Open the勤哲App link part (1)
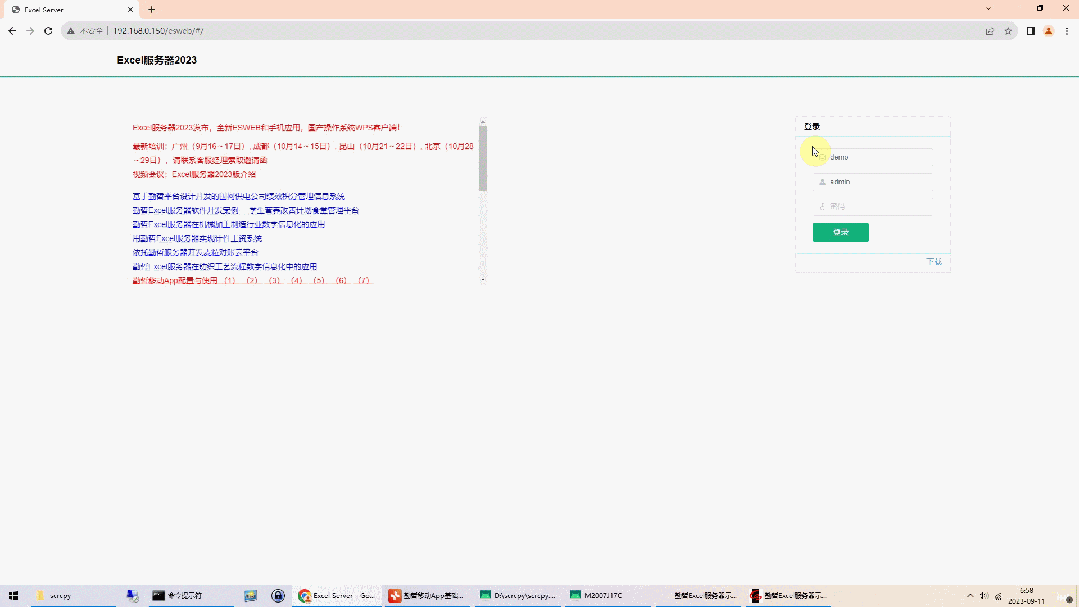Image resolution: width=1079 pixels, height=607 pixels. (230, 281)
